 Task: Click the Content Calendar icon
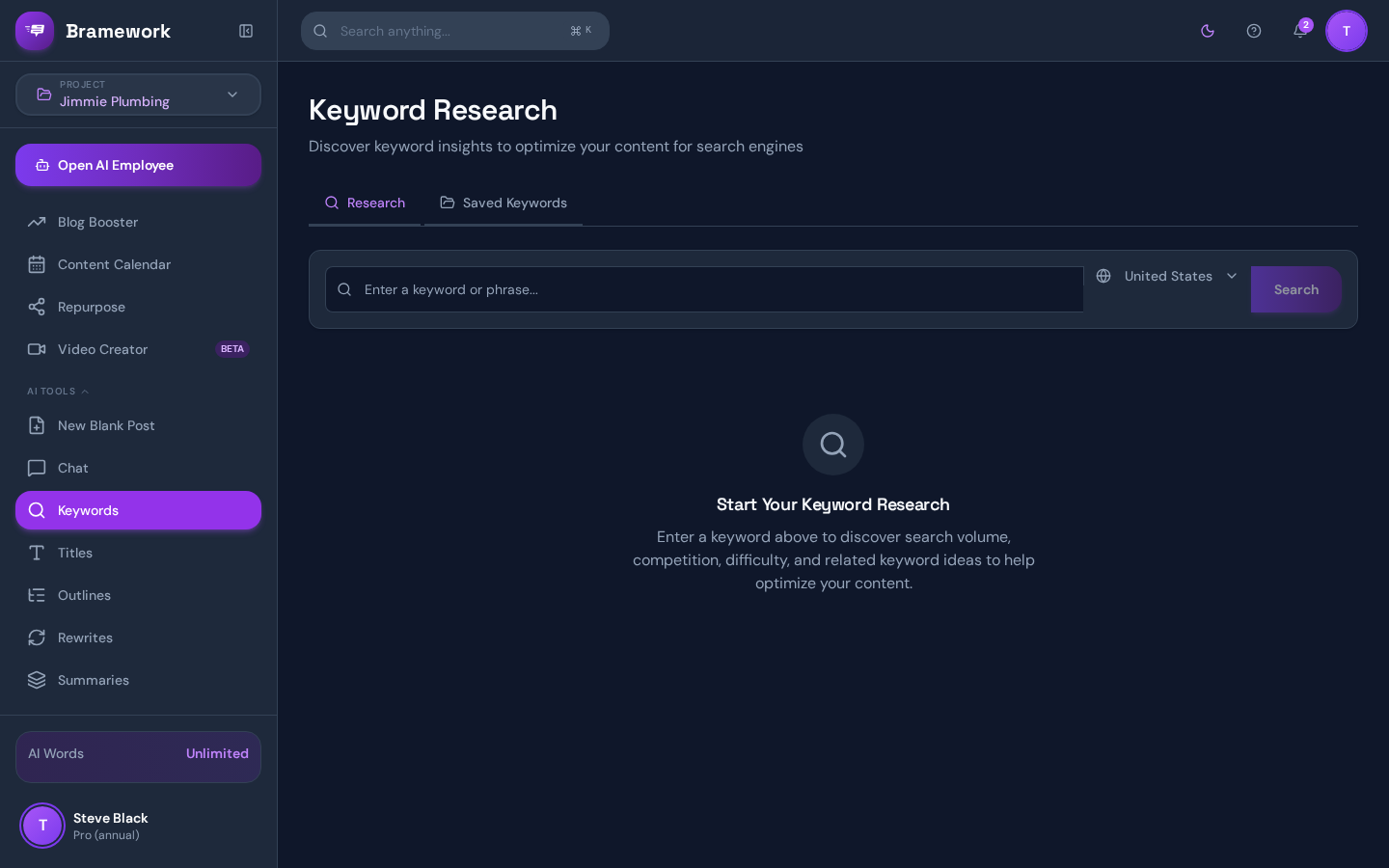[x=37, y=264]
